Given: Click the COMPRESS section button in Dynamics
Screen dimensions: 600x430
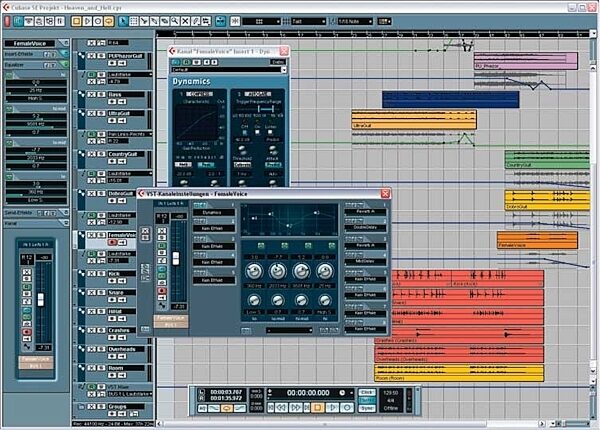Looking at the screenshot, I should pyautogui.click(x=199, y=94).
